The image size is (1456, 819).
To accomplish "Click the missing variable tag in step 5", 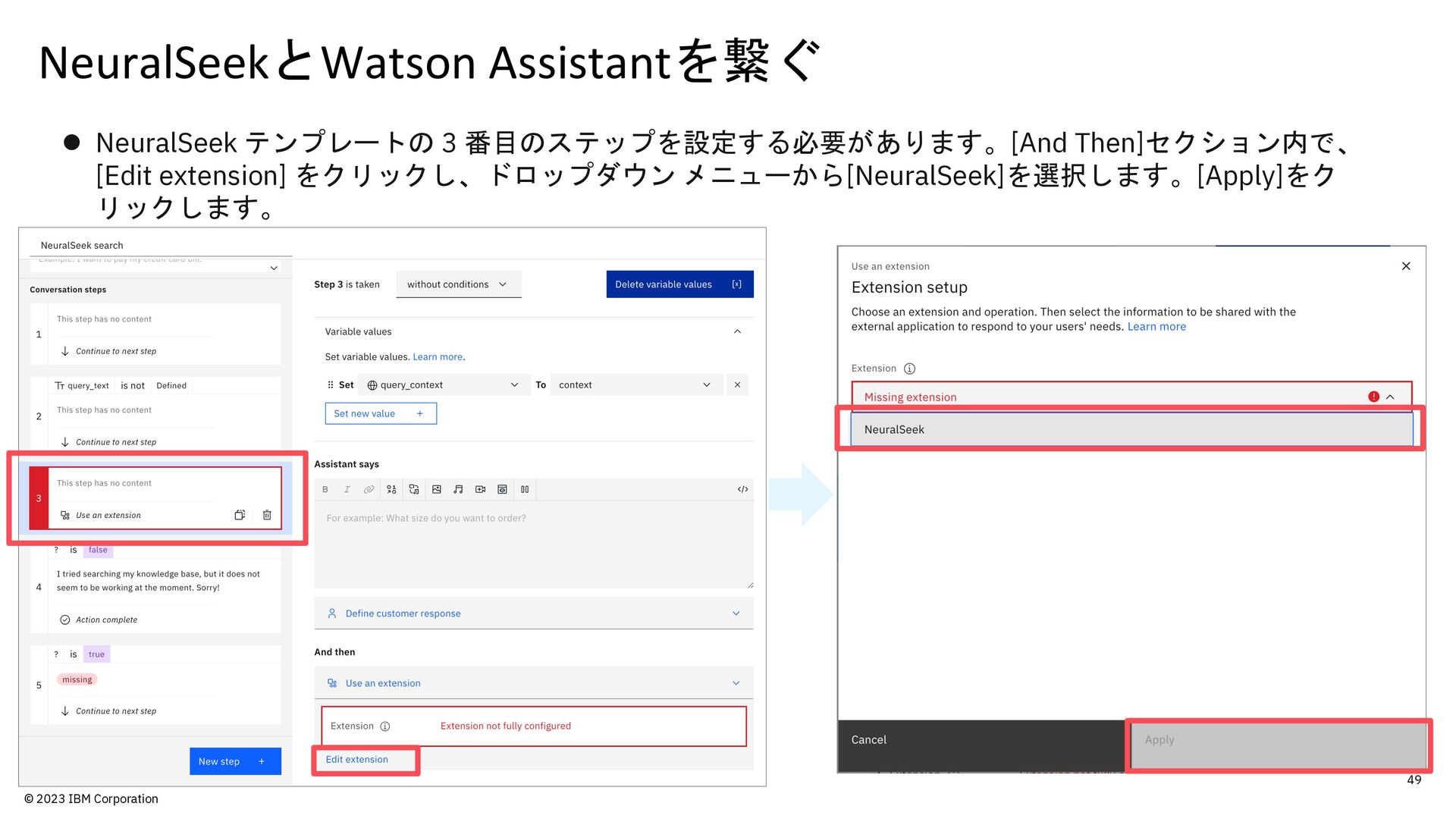I will coord(77,680).
